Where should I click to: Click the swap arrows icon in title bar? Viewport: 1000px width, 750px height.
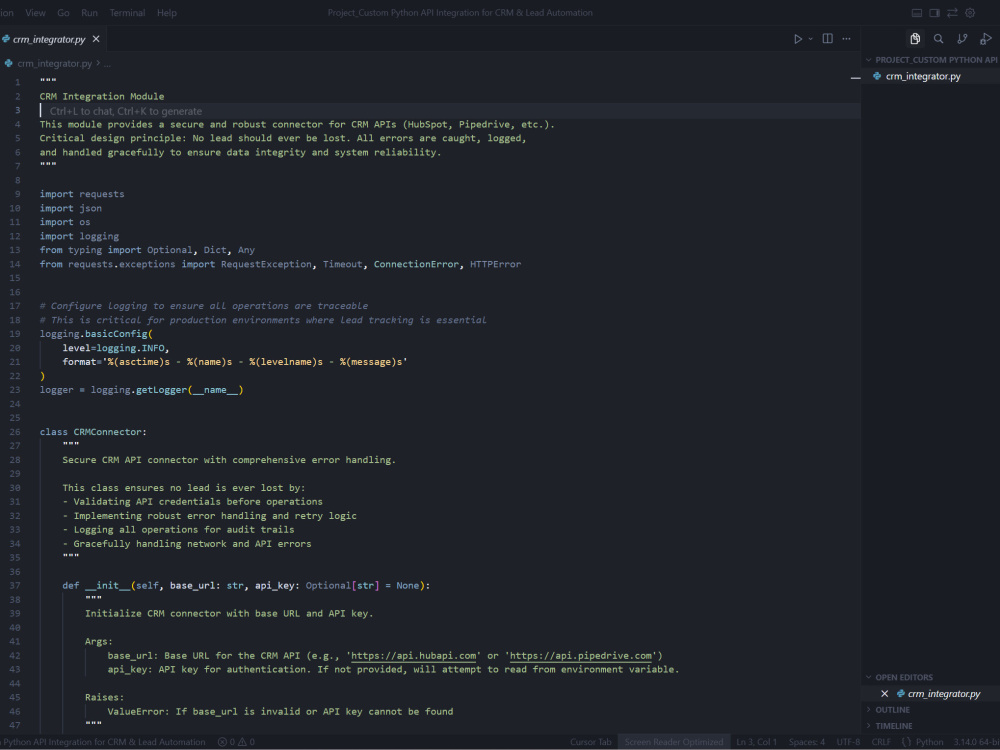pos(952,13)
